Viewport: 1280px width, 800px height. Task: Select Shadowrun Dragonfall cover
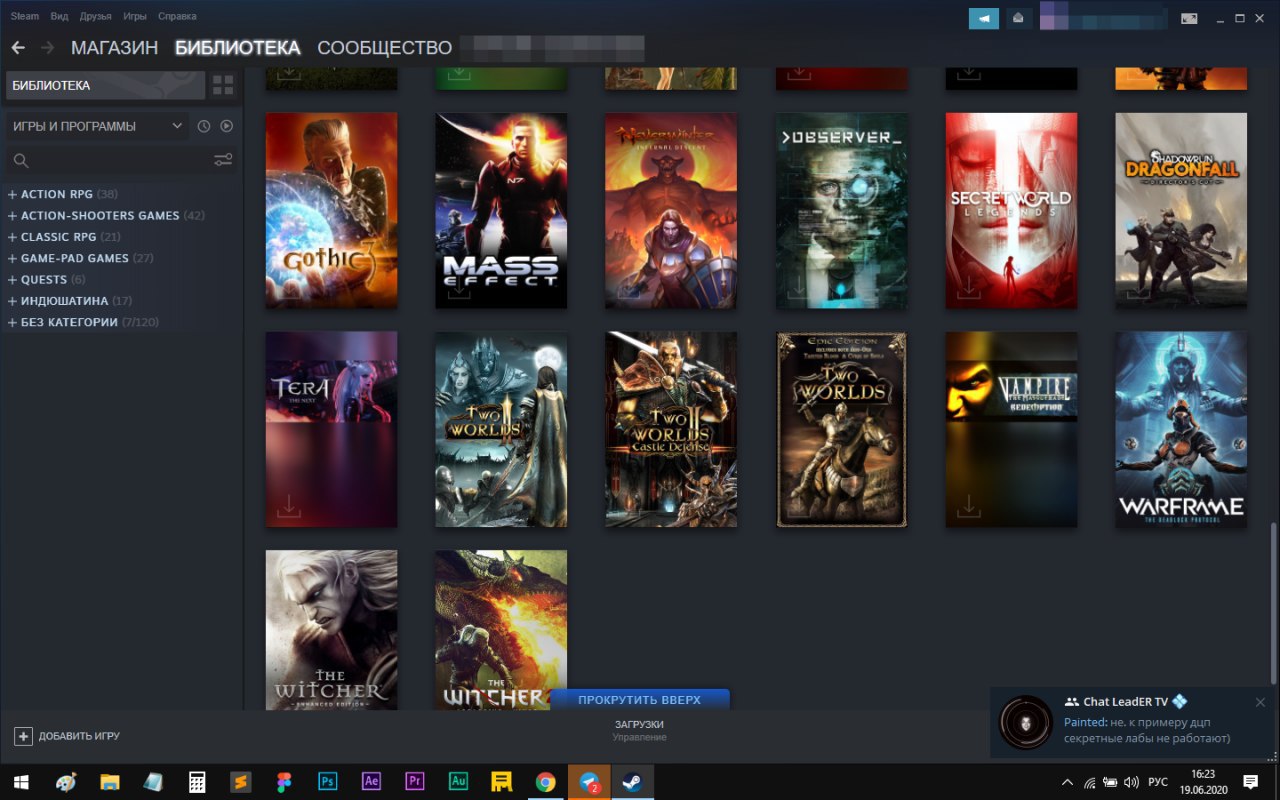1181,210
